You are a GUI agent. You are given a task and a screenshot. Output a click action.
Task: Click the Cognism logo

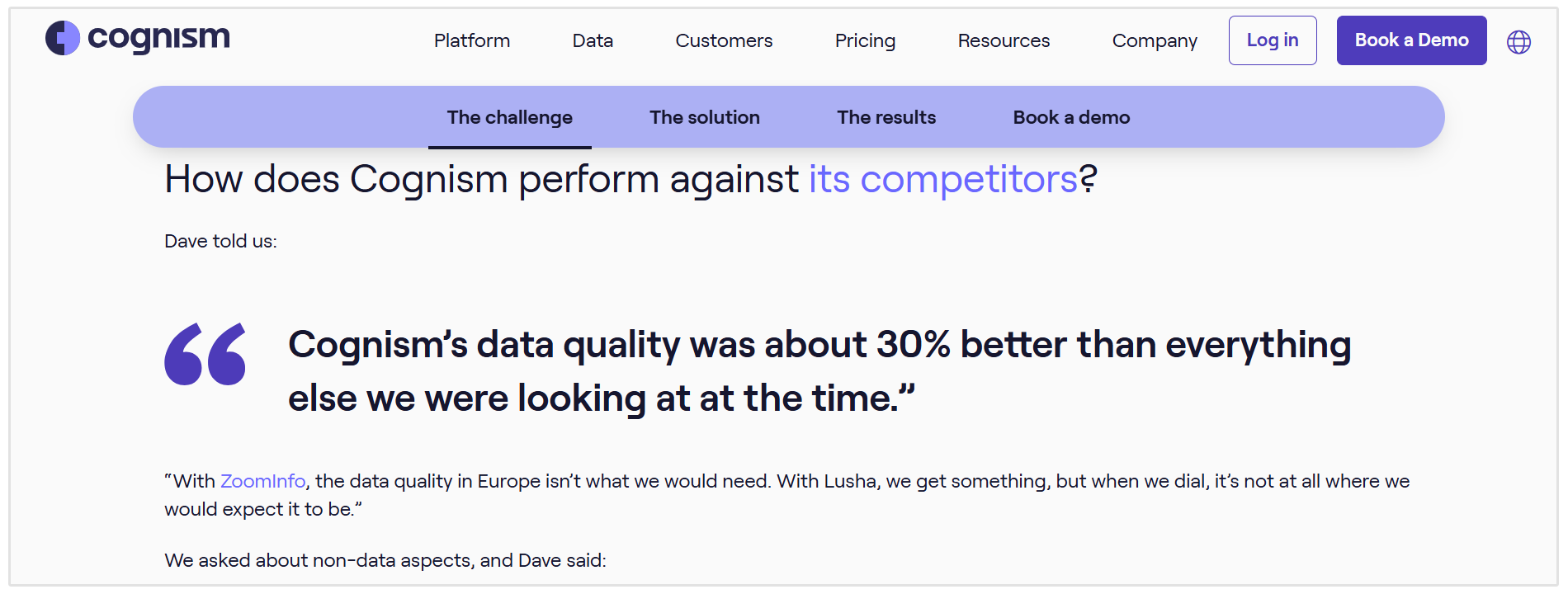[136, 38]
